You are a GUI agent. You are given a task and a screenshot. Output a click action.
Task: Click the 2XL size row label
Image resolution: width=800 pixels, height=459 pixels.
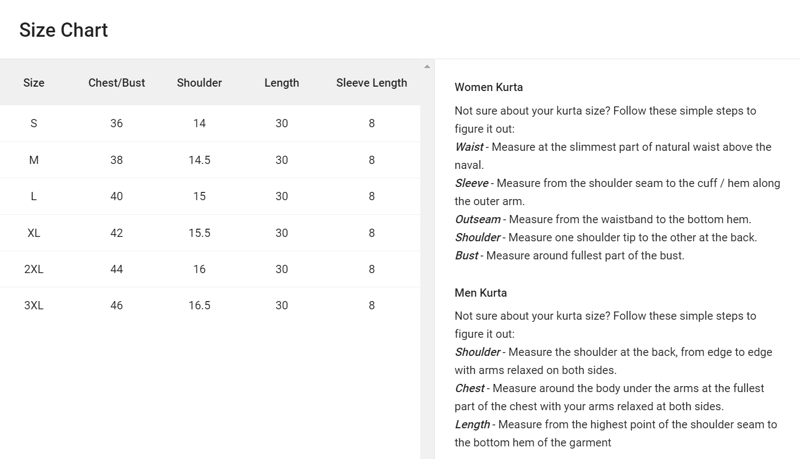pyautogui.click(x=34, y=269)
